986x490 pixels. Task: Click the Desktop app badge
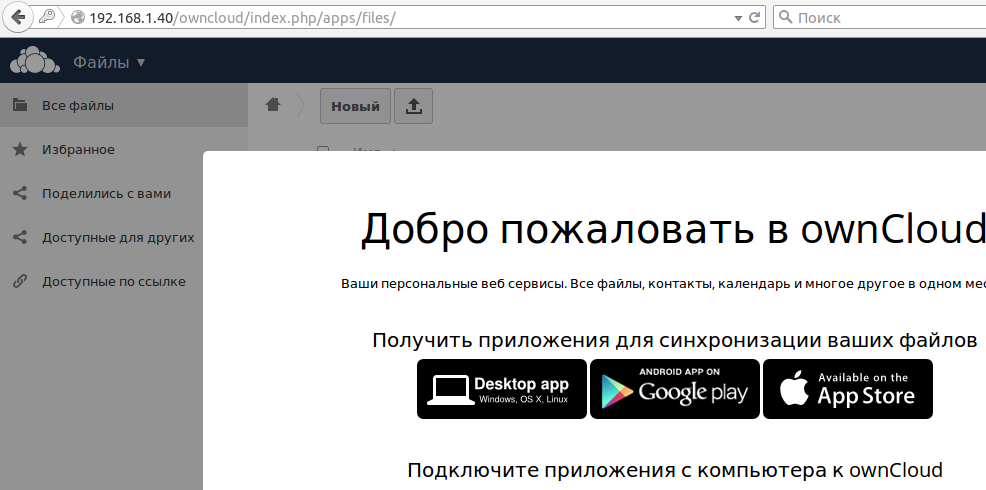pyautogui.click(x=502, y=389)
